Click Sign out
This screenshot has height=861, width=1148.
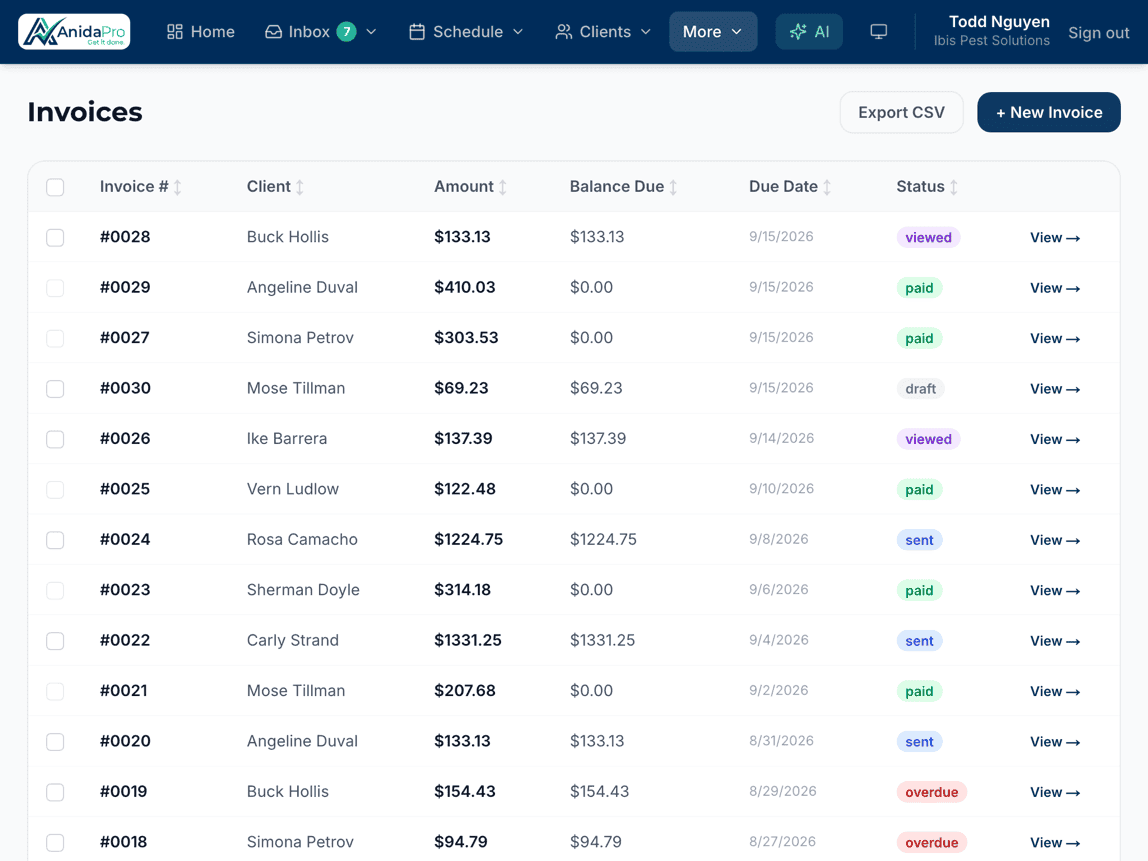tap(1098, 33)
